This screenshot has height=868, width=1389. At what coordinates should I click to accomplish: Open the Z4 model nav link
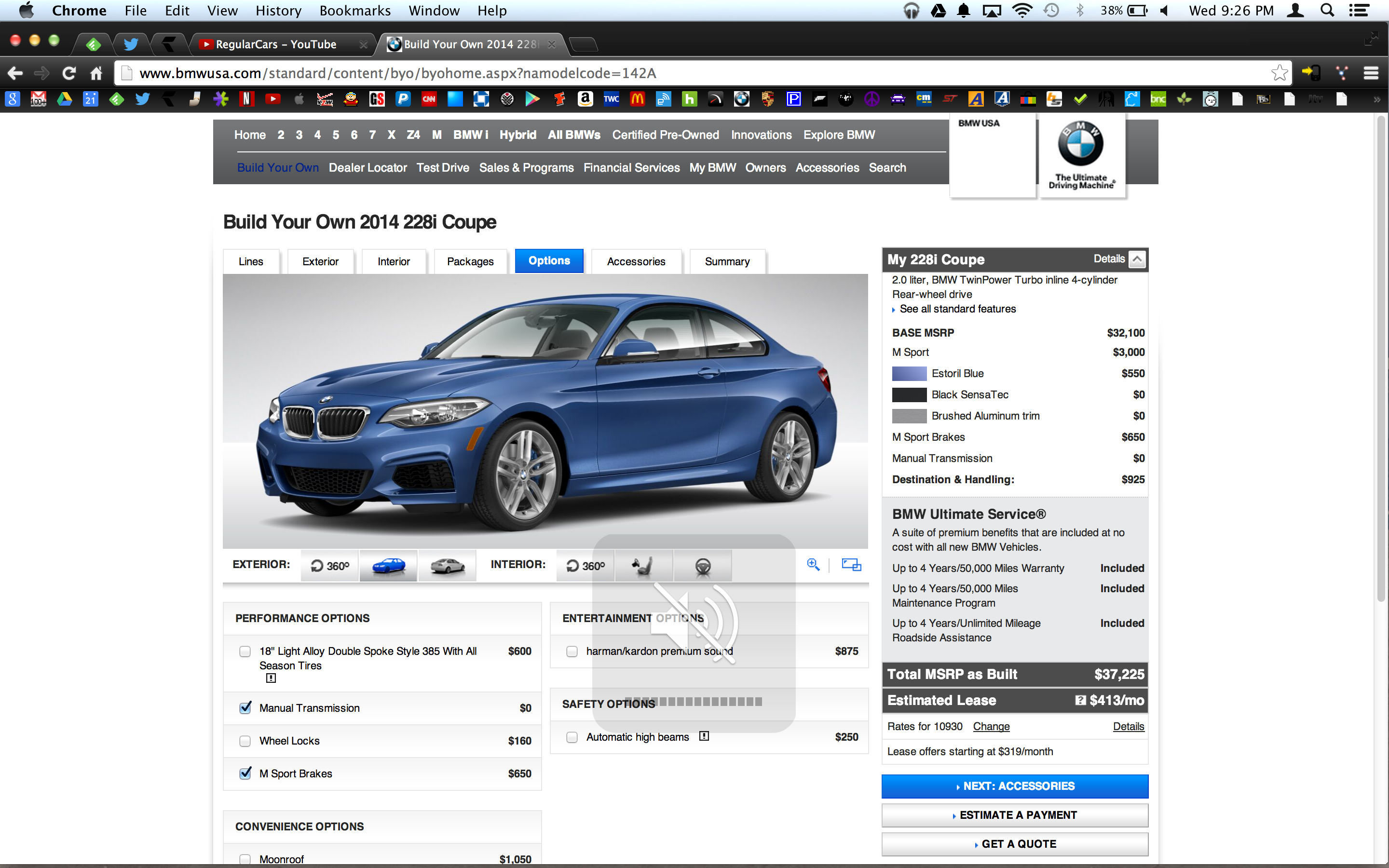coord(413,135)
